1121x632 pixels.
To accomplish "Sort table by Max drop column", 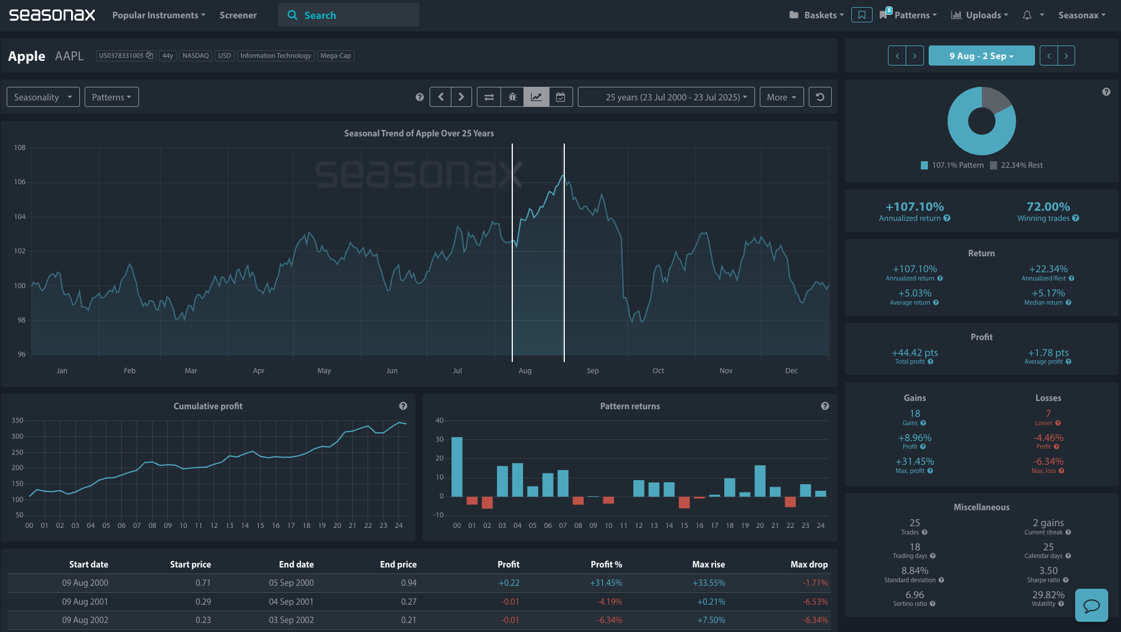I will click(809, 565).
